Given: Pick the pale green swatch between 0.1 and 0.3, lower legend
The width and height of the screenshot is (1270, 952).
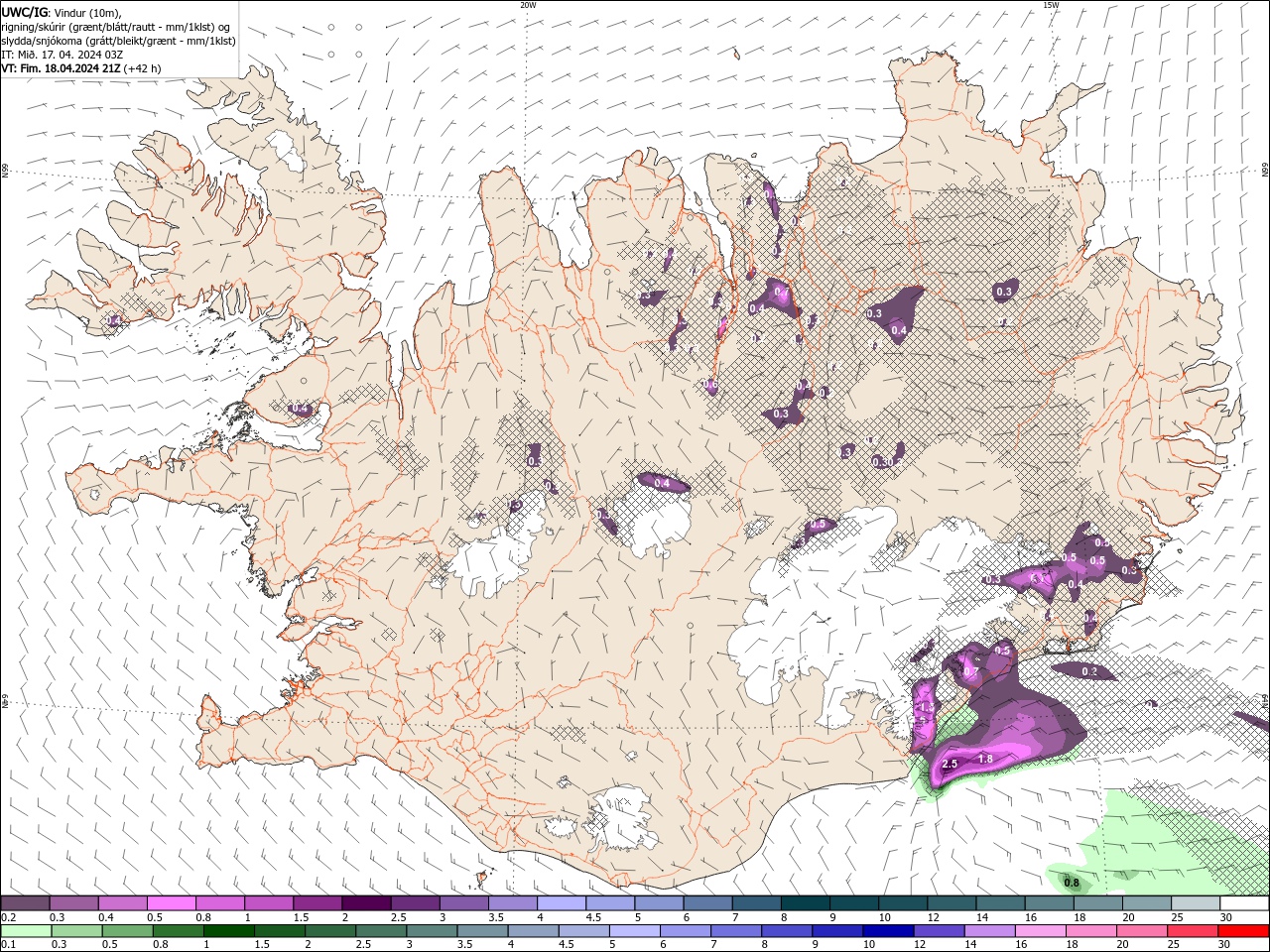Looking at the screenshot, I should [x=26, y=931].
